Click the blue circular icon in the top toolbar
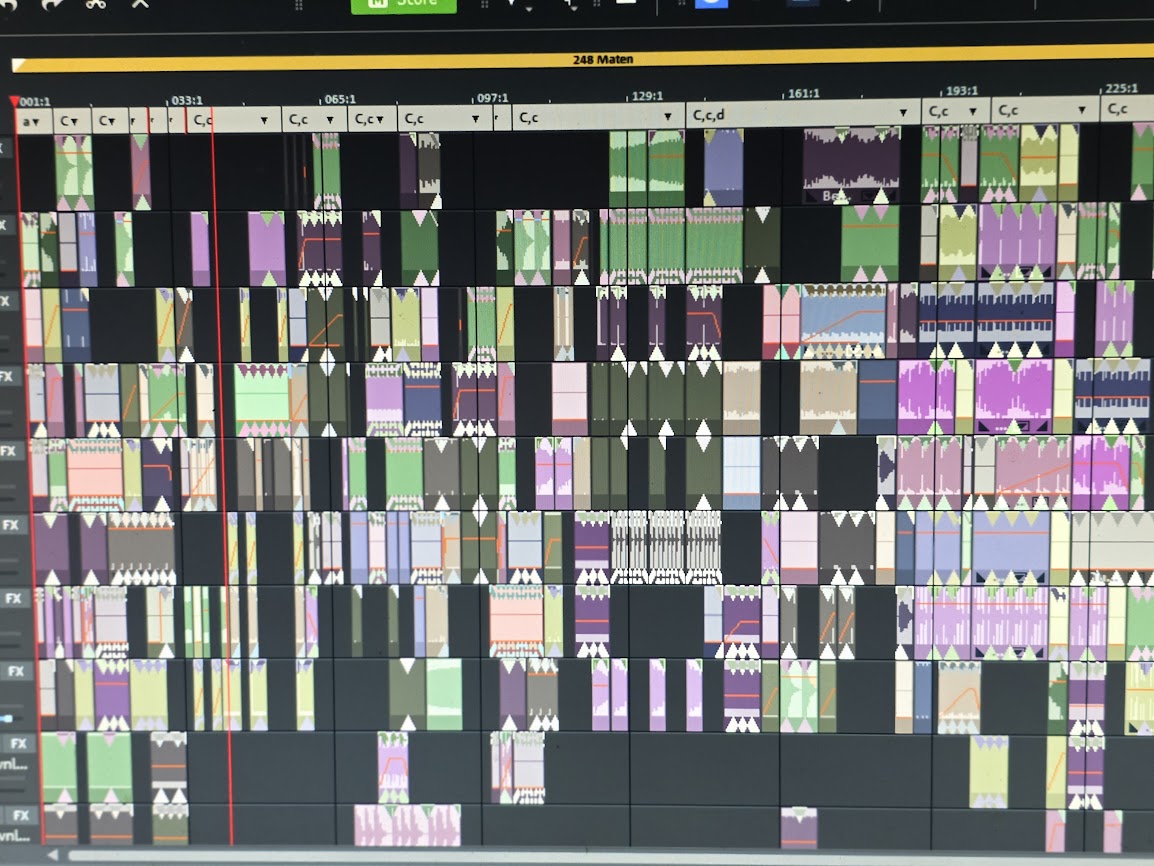This screenshot has width=1154, height=866. coord(711,3)
